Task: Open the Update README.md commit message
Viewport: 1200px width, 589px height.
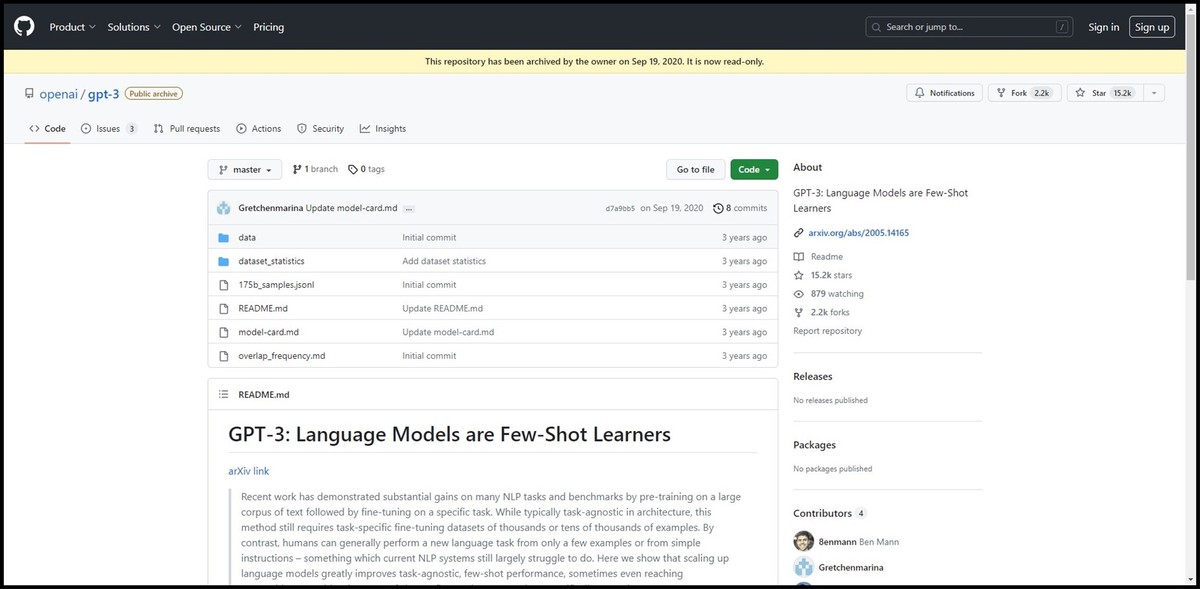Action: [442, 309]
